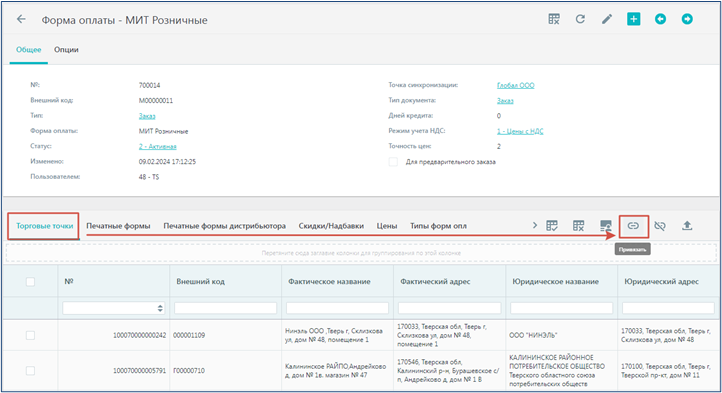Screen dimensions: 722x393
Task: Sort by the № column header
Action: tap(69, 282)
